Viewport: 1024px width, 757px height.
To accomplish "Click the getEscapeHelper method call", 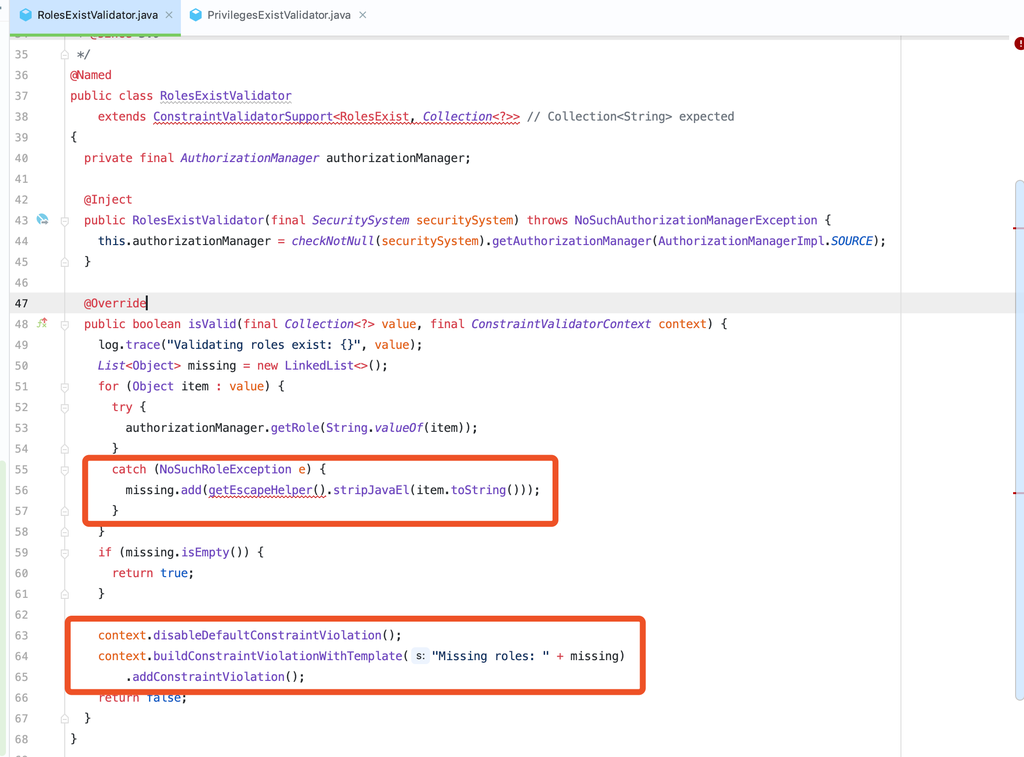I will tap(267, 490).
